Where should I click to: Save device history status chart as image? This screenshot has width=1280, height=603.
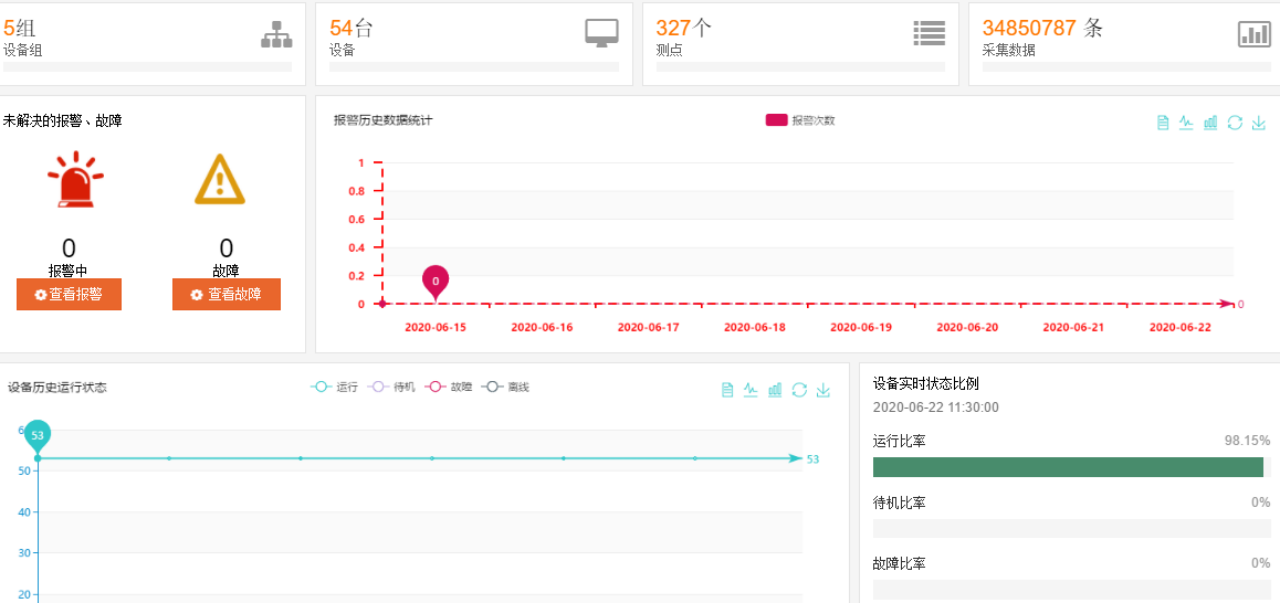tap(823, 390)
